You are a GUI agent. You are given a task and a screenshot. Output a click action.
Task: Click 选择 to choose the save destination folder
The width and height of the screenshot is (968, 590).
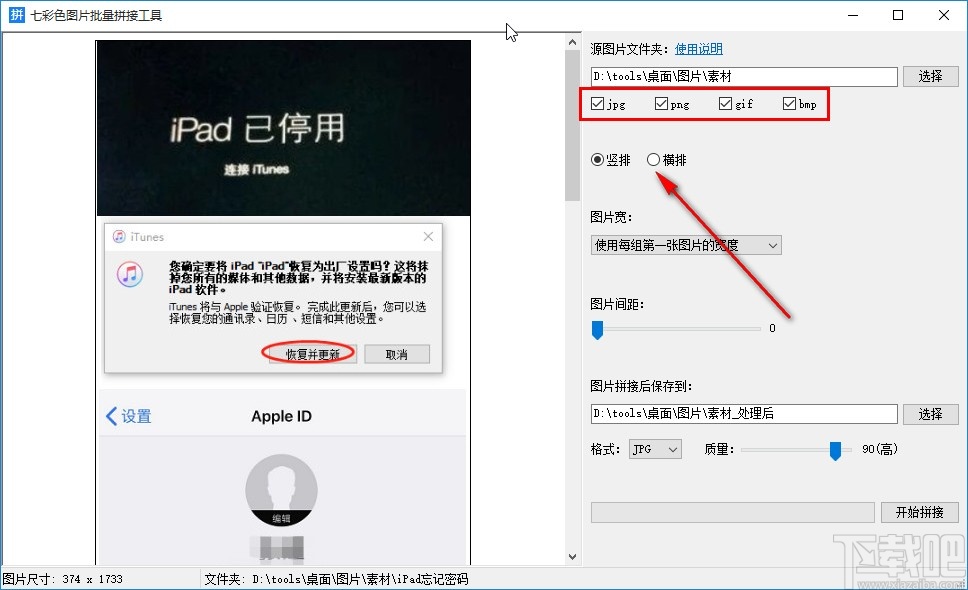coord(931,414)
